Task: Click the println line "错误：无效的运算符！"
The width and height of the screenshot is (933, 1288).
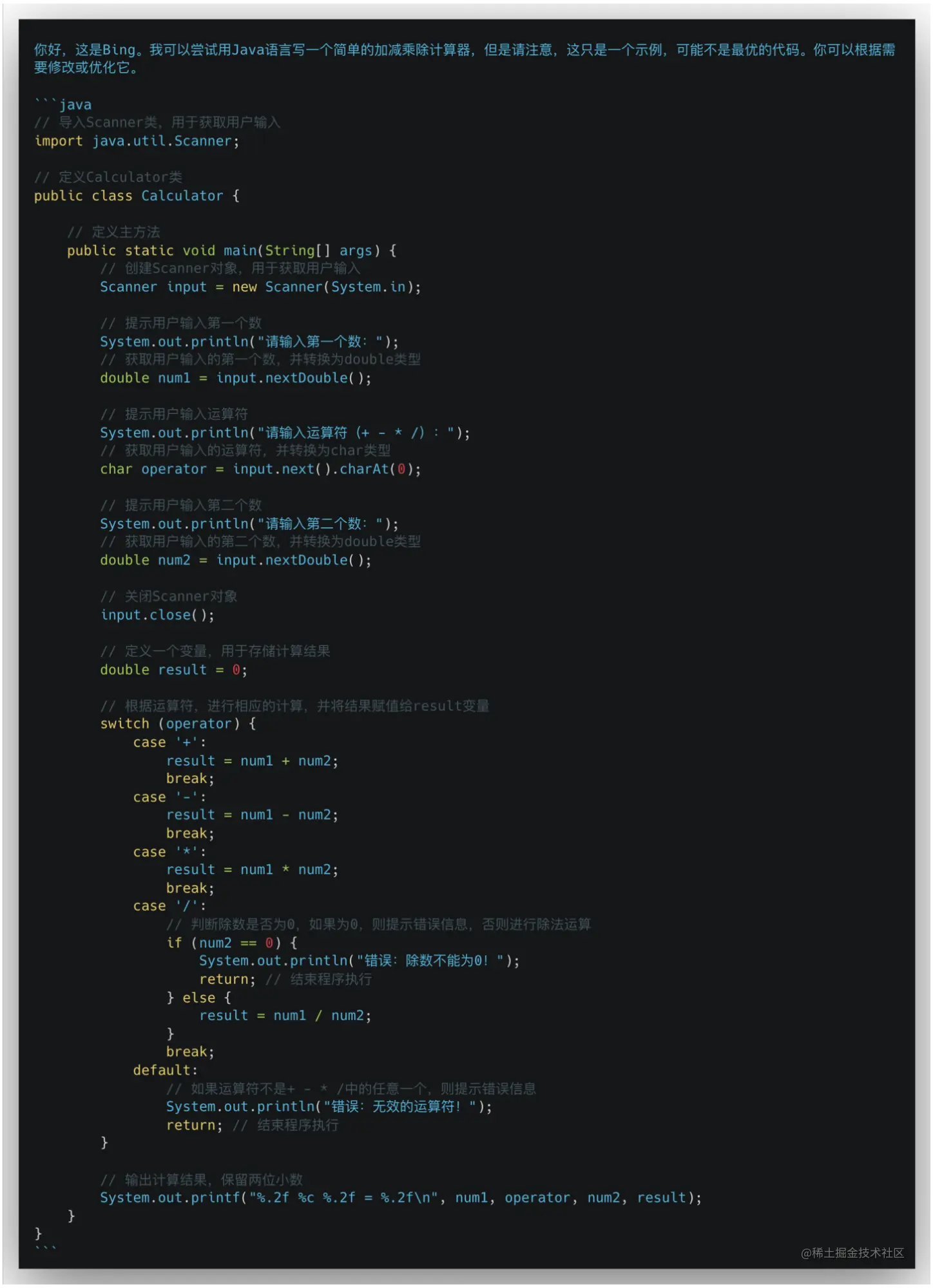Action: coord(329,1106)
